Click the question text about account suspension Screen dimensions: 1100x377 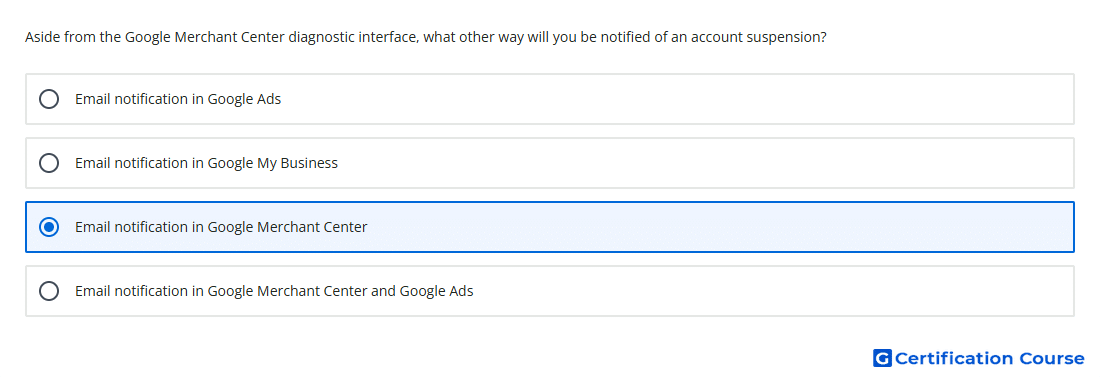426,37
